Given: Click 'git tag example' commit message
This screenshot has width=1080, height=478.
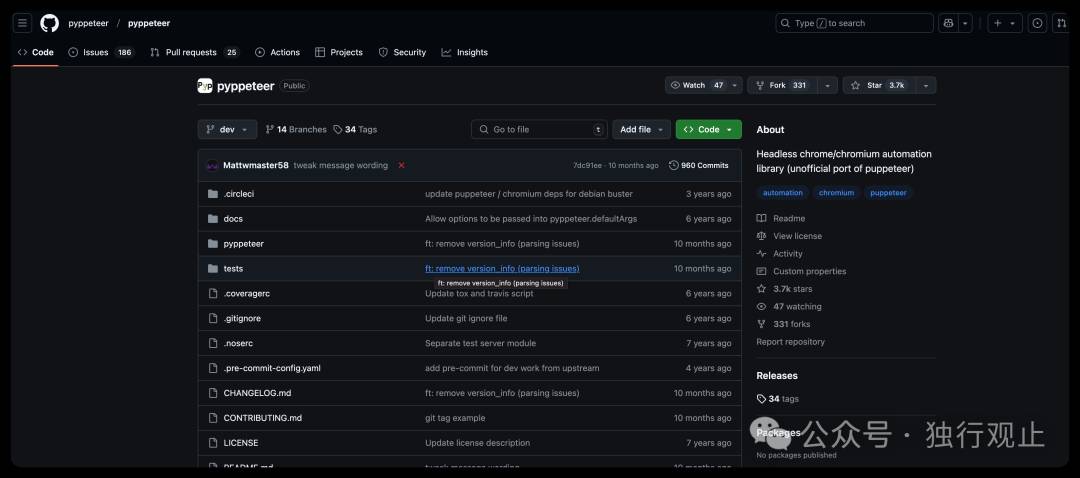Looking at the screenshot, I should pos(455,418).
